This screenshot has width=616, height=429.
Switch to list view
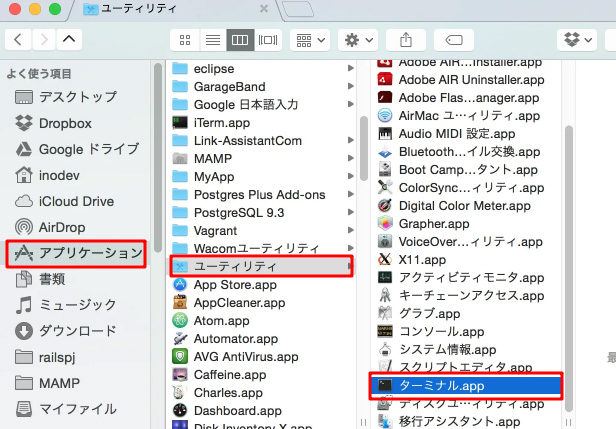pos(213,40)
